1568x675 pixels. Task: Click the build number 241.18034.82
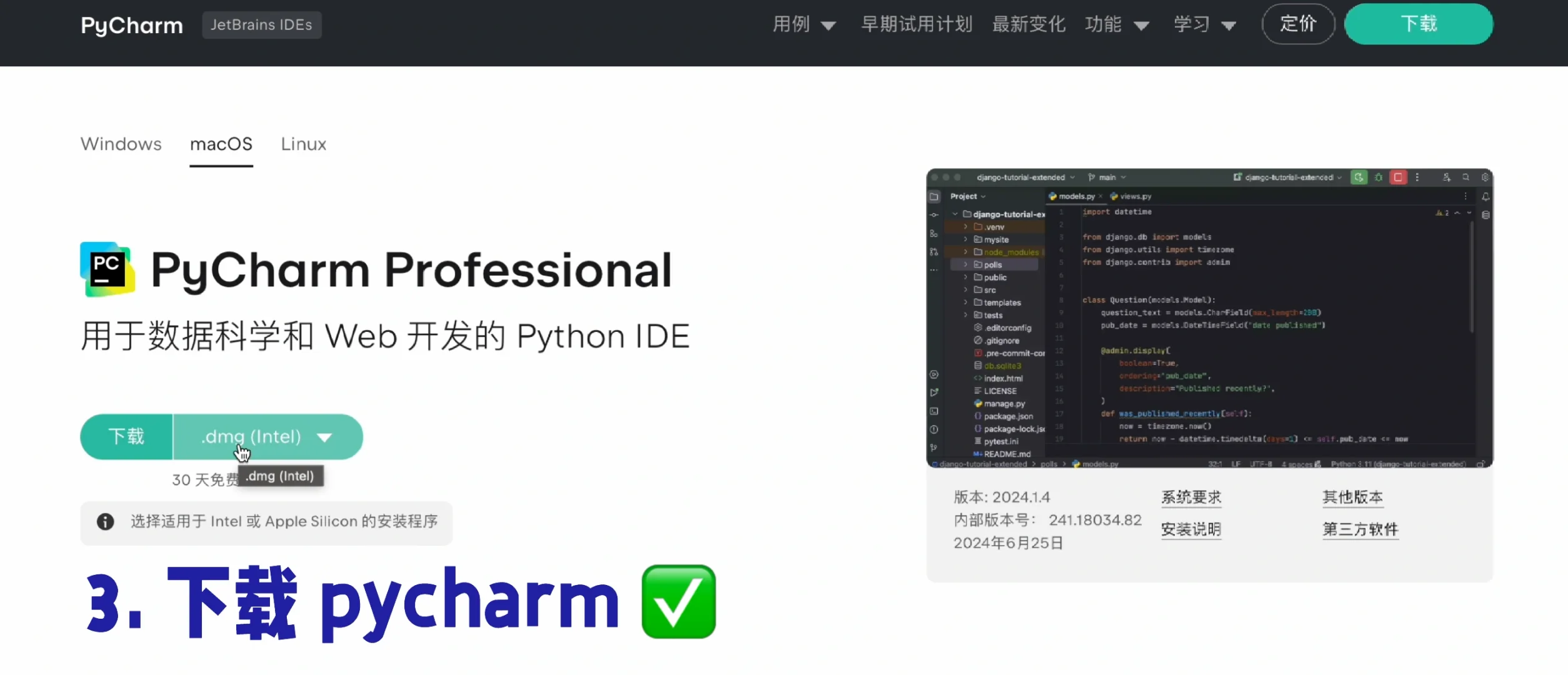1095,520
